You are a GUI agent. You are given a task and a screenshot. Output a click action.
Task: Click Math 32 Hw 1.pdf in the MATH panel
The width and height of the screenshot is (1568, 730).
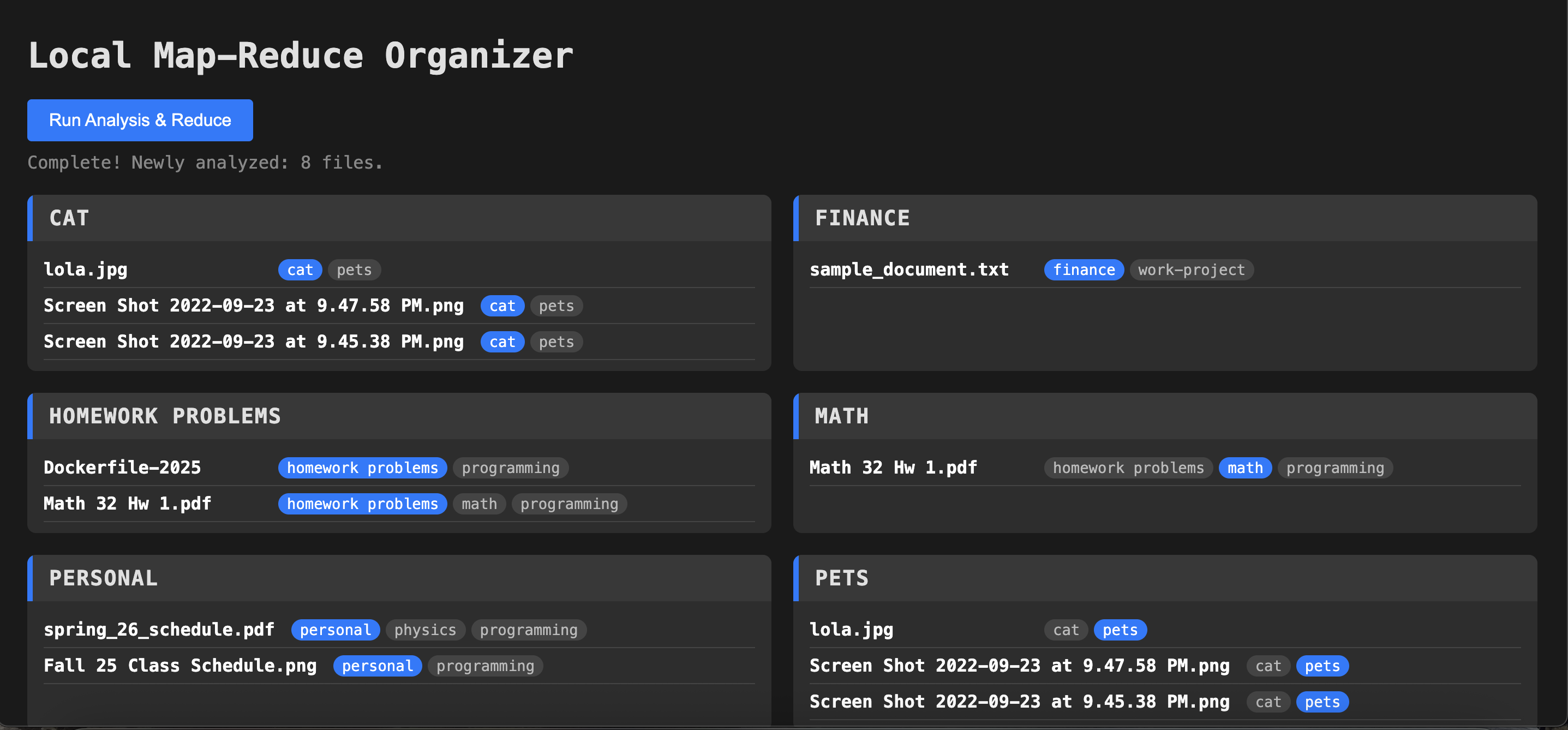[893, 468]
